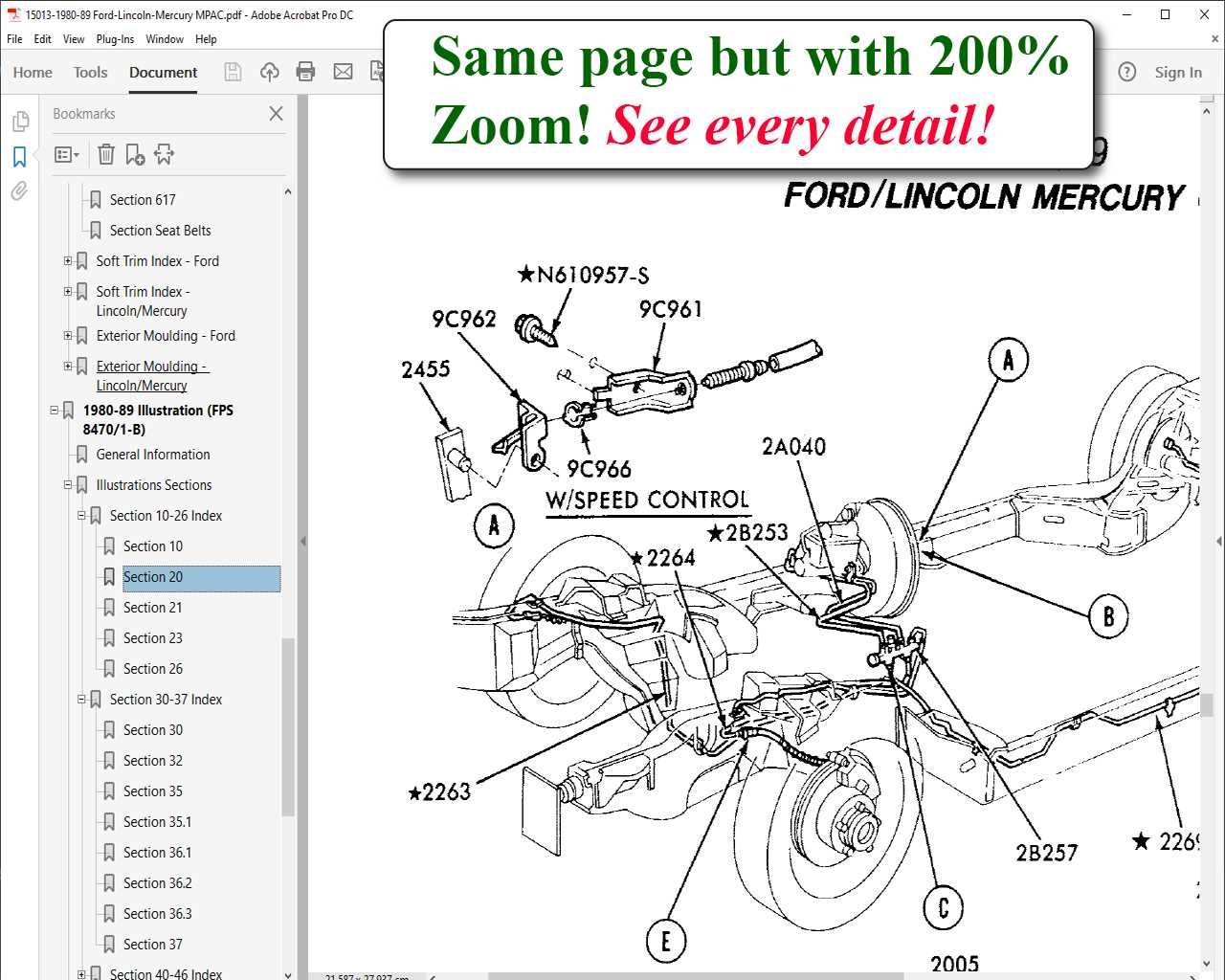Select the Section 617 bookmark
Image resolution: width=1225 pixels, height=980 pixels.
click(143, 199)
